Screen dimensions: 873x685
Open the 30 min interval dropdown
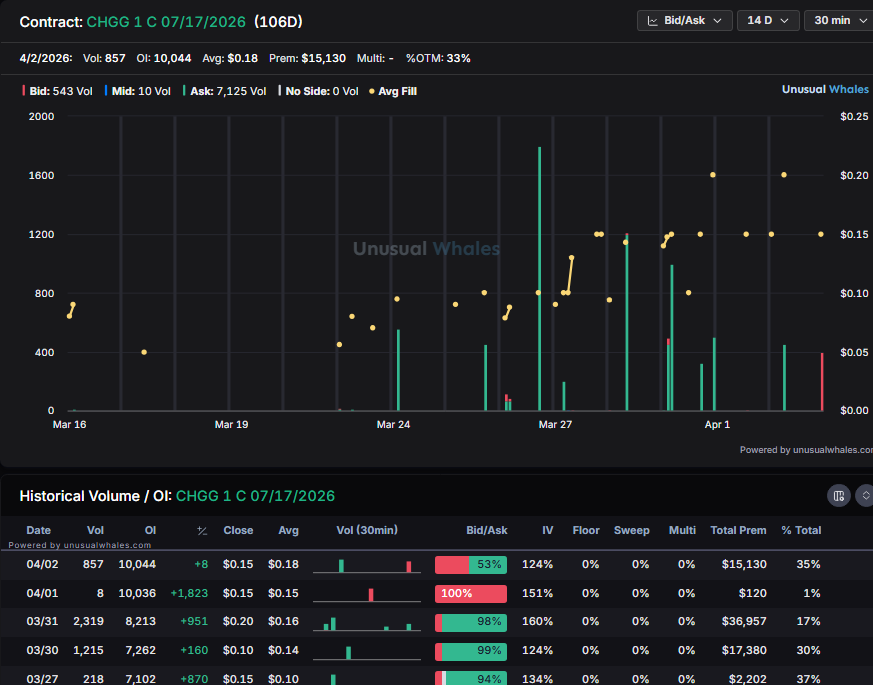[x=838, y=20]
